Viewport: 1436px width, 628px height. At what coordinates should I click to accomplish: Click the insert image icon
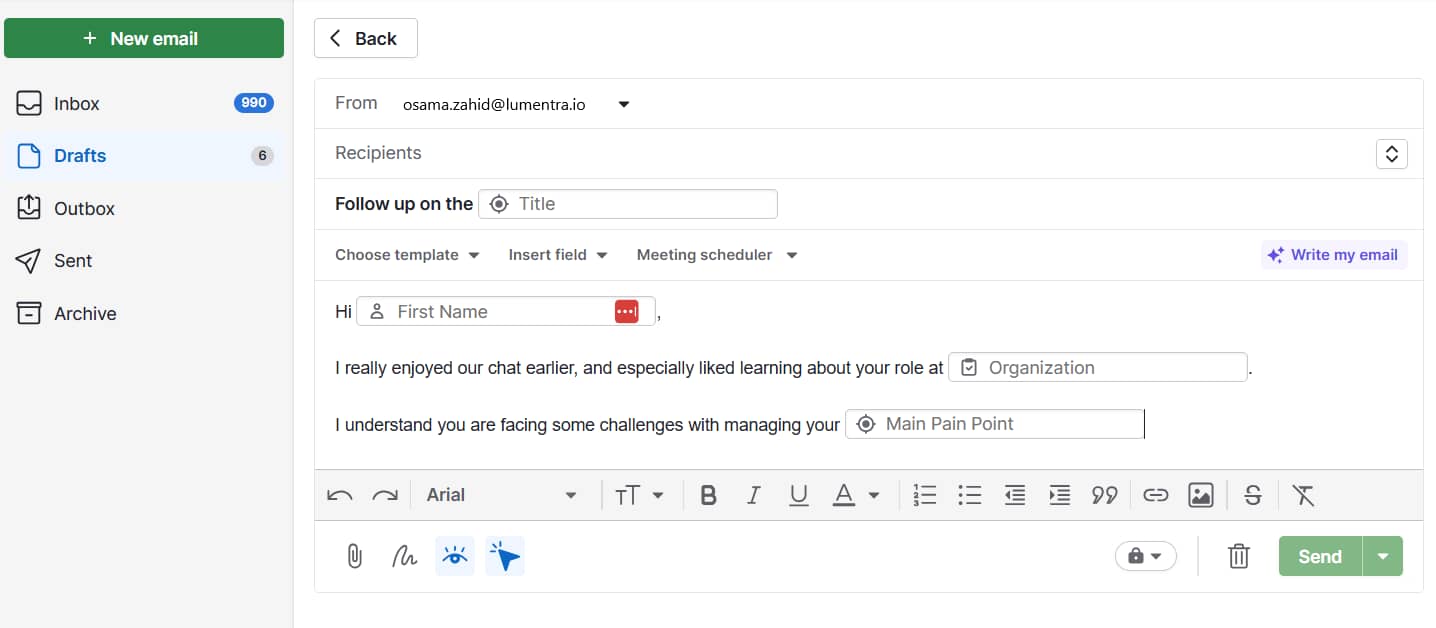click(1200, 494)
